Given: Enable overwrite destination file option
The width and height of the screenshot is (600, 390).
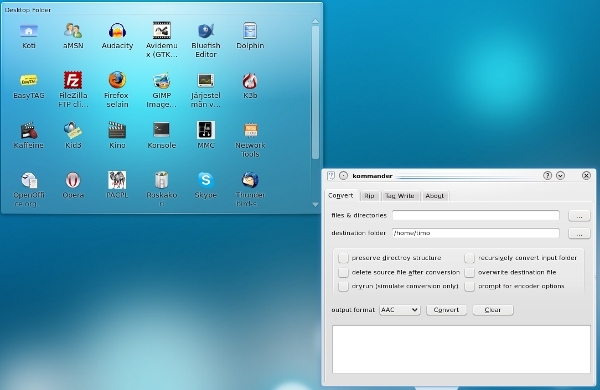Looking at the screenshot, I should pyautogui.click(x=470, y=272).
